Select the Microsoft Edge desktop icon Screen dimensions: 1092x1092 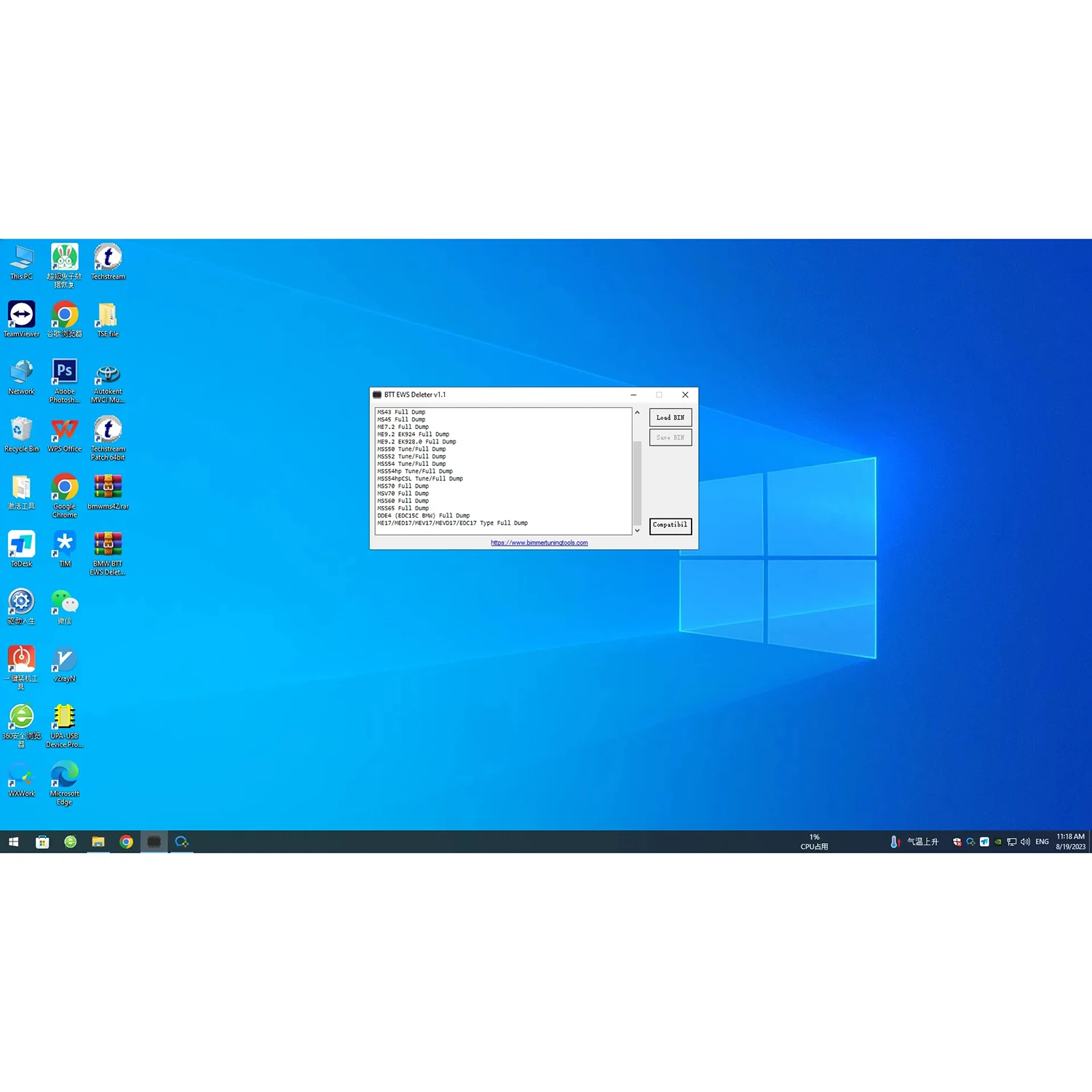[65, 783]
